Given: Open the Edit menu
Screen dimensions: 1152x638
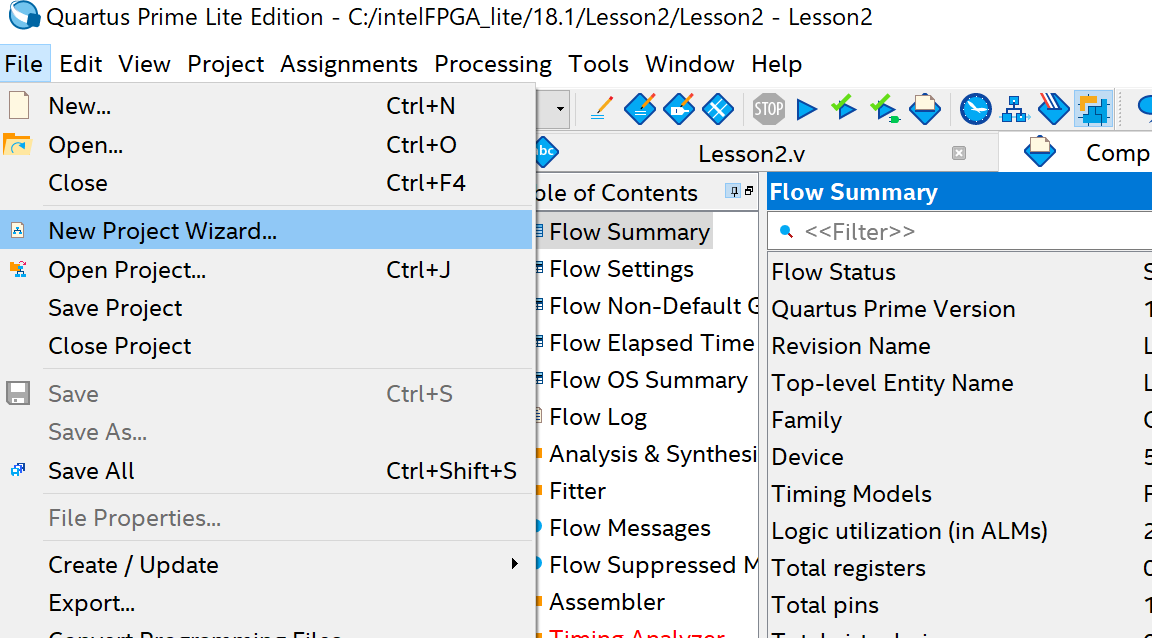Looking at the screenshot, I should click(x=81, y=64).
